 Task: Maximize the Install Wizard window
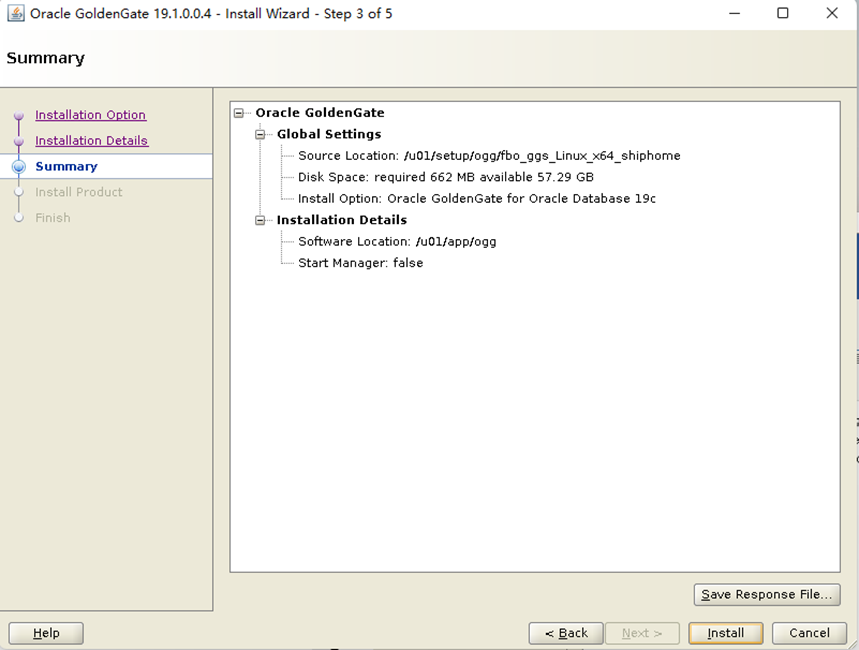783,13
